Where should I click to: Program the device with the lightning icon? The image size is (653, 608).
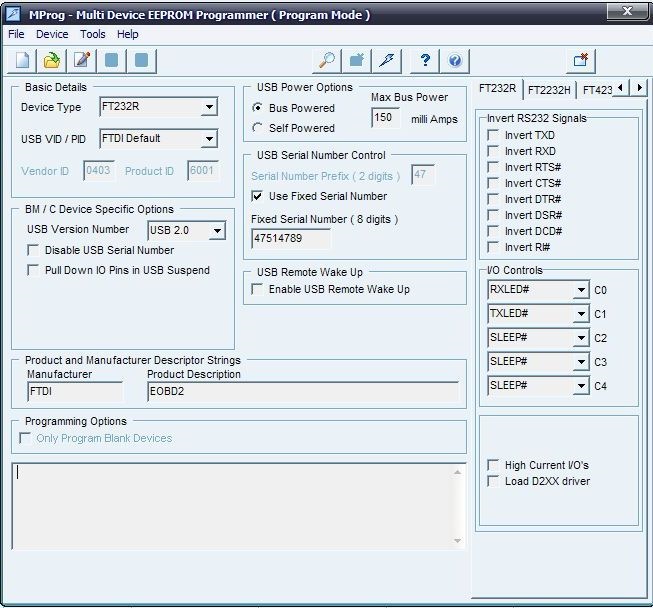(387, 61)
